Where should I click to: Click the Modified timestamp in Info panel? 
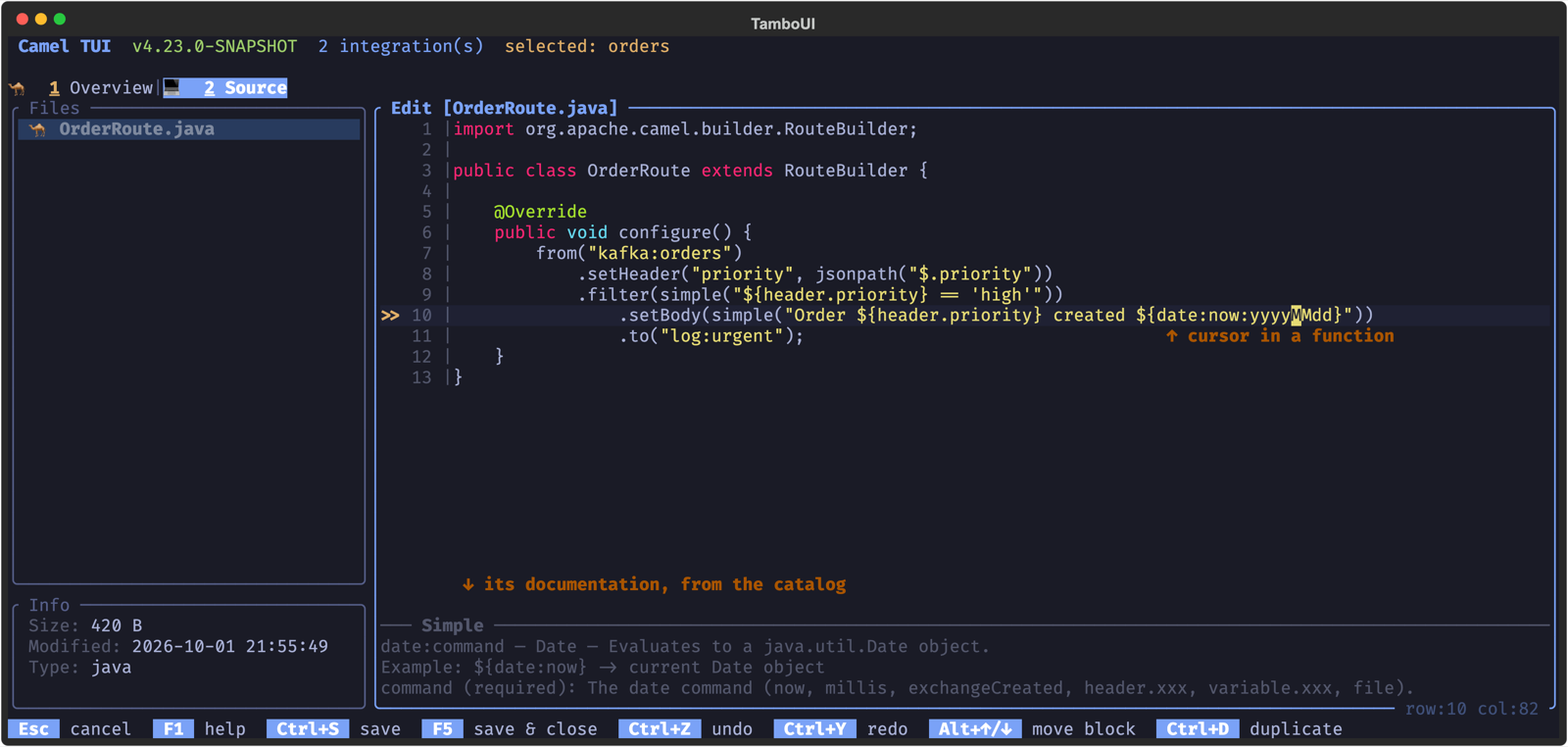click(x=178, y=646)
